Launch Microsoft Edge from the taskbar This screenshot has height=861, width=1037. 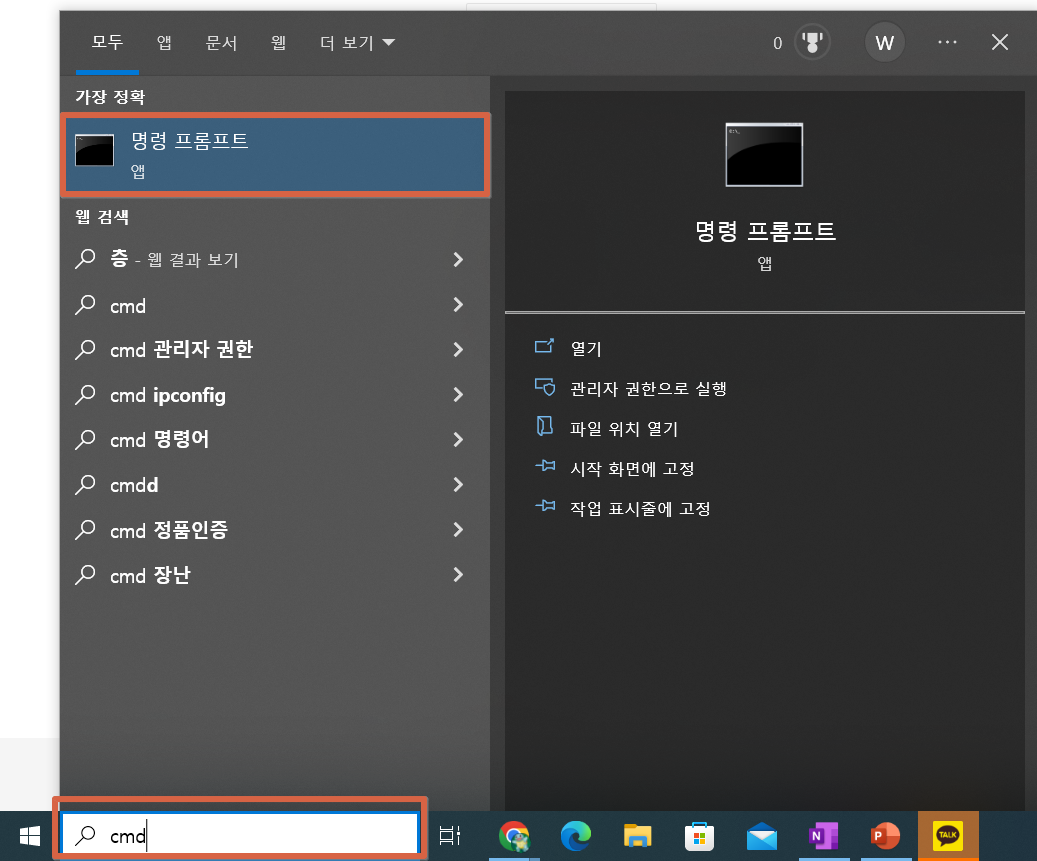(x=575, y=836)
